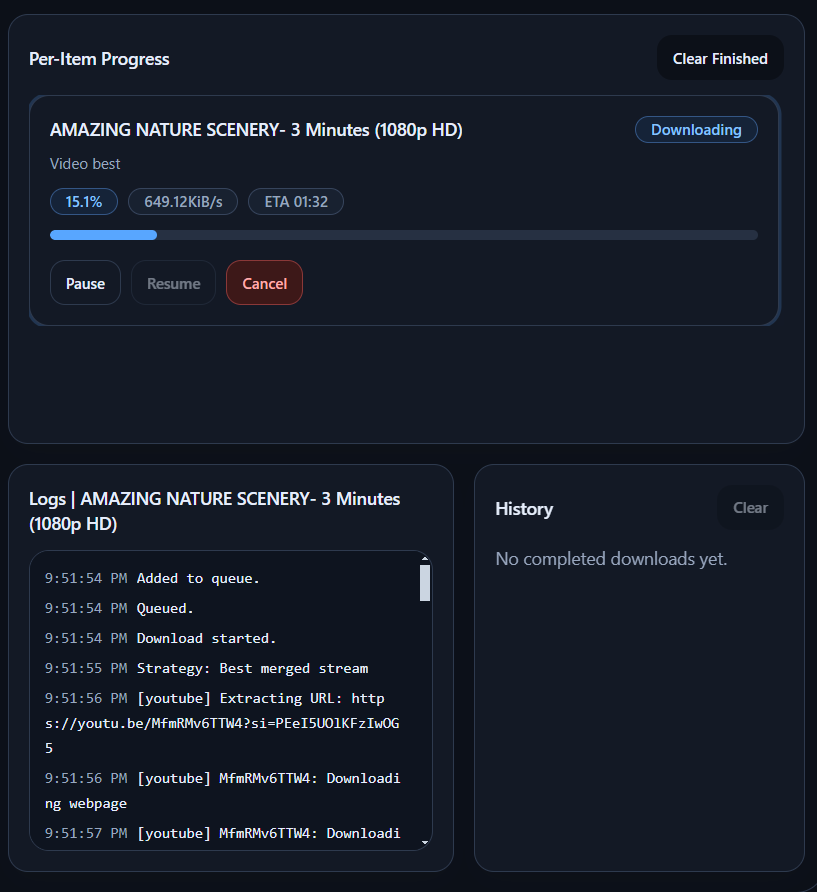Pause the AMAZING NATURE SCENERY download

pos(85,282)
